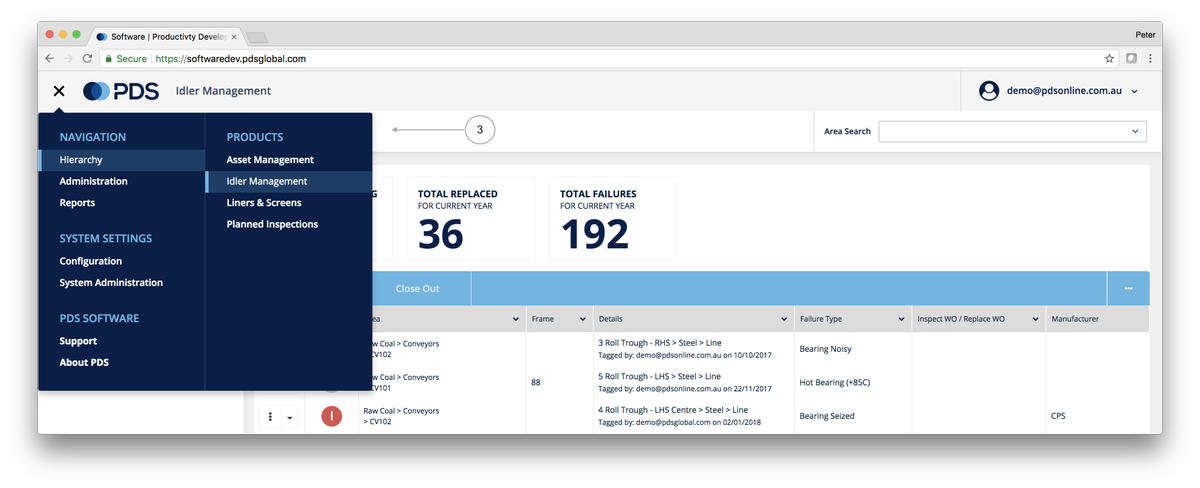Click the PDS logo in the header
This screenshot has width=1200, height=488.
tap(120, 91)
